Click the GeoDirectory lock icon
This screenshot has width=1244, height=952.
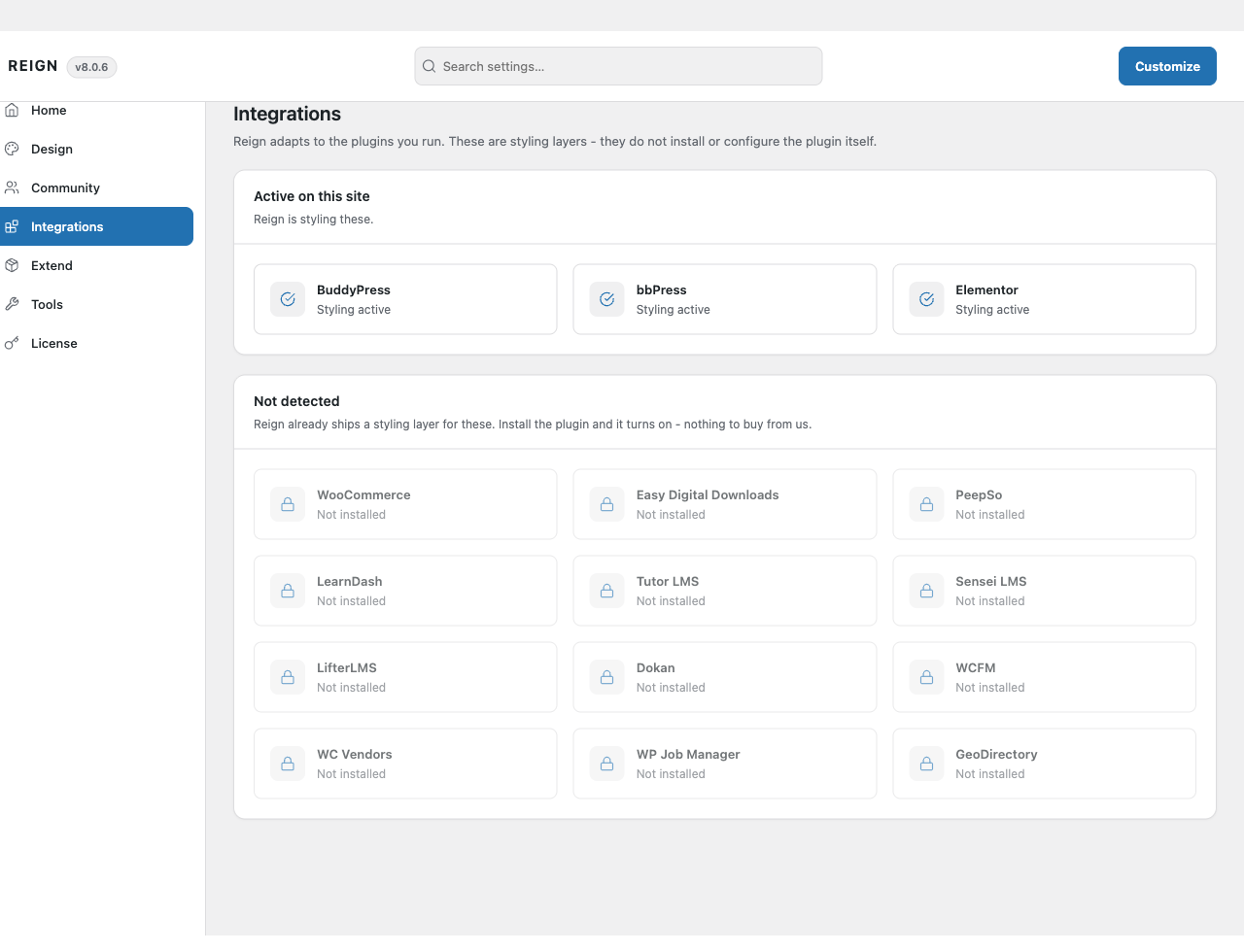point(926,764)
